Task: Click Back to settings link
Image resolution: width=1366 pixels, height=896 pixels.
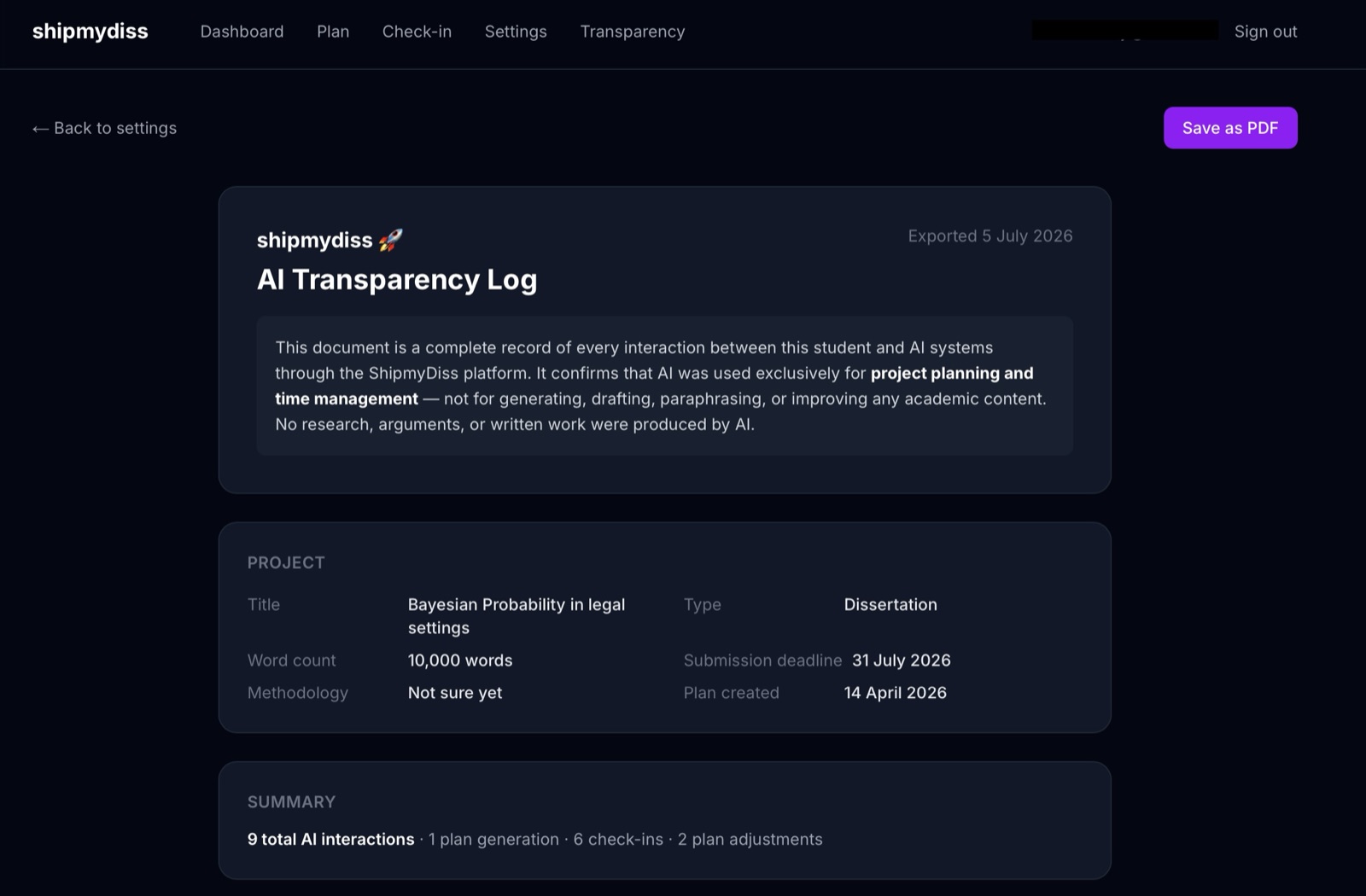Action: coord(104,128)
